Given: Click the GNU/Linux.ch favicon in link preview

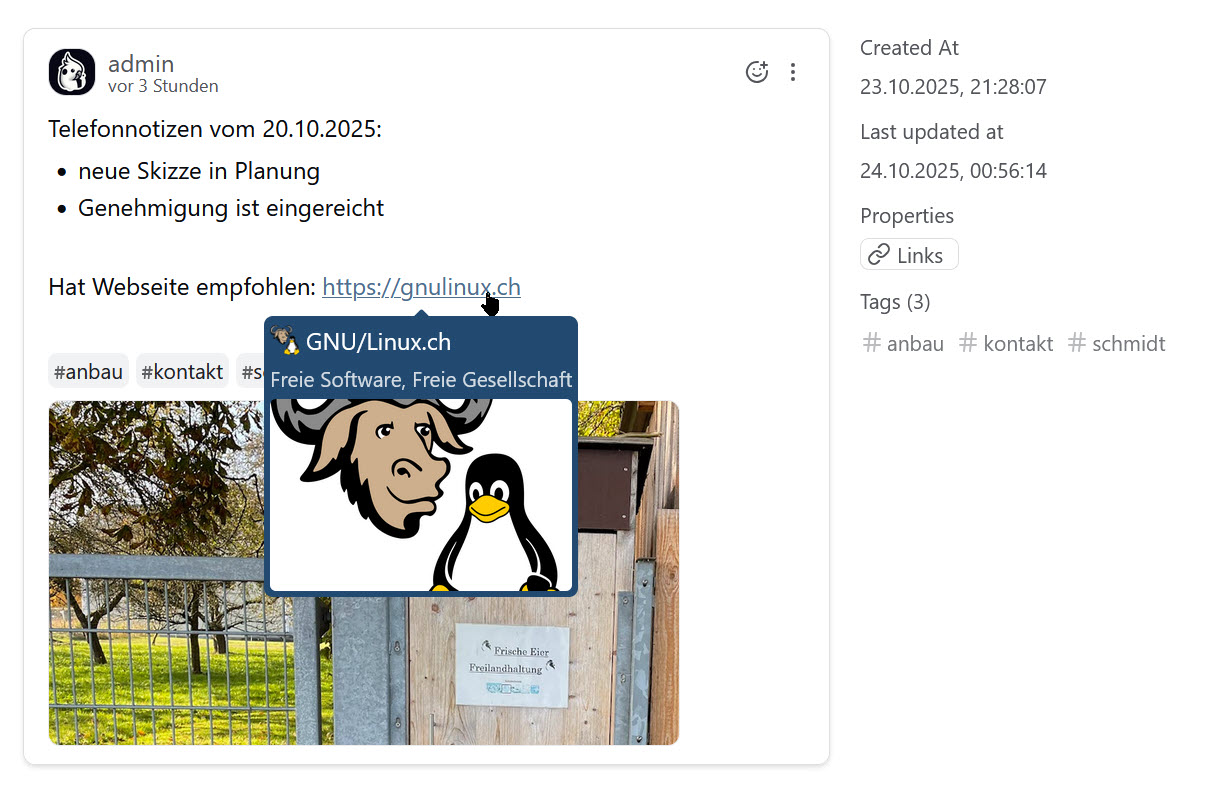Looking at the screenshot, I should pyautogui.click(x=286, y=341).
